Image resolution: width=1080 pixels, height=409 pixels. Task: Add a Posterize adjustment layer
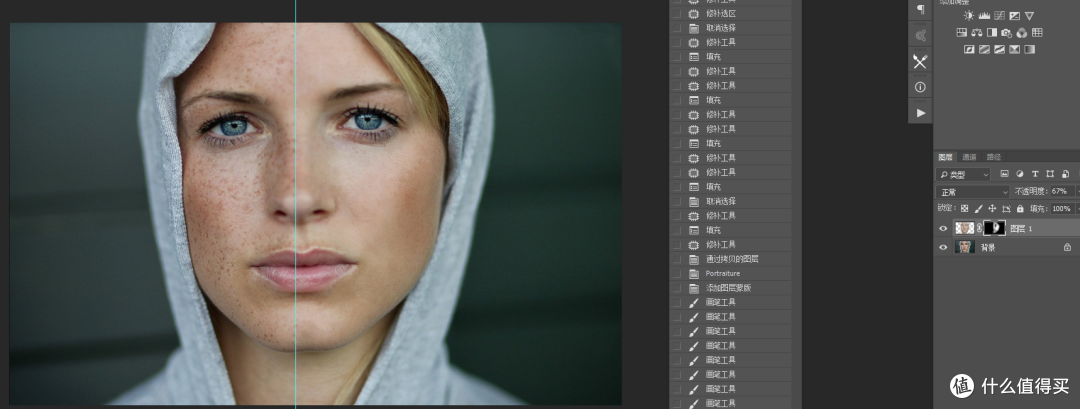pos(984,50)
